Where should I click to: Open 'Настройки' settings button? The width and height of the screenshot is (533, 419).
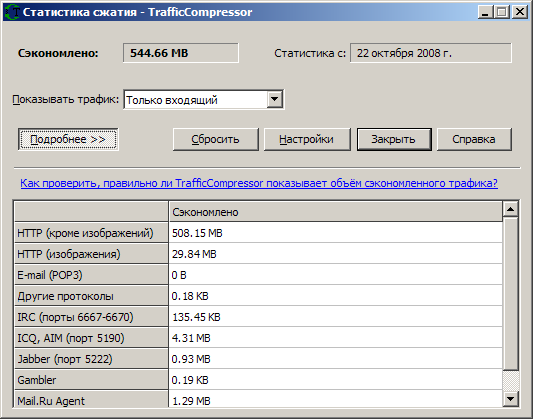coord(307,139)
